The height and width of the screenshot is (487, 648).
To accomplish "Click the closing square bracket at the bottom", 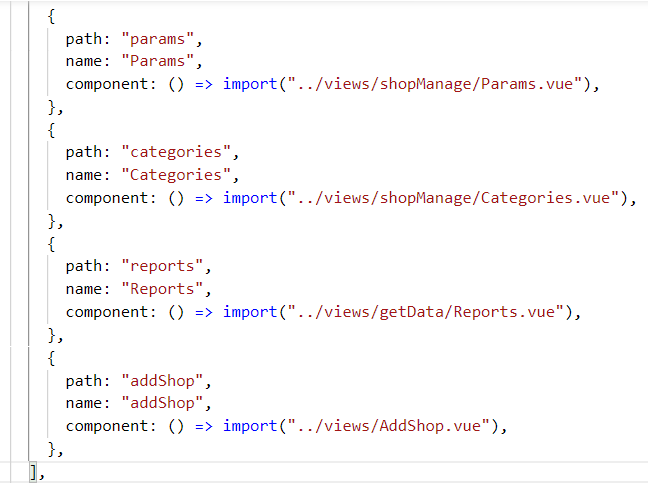I will coord(34,471).
